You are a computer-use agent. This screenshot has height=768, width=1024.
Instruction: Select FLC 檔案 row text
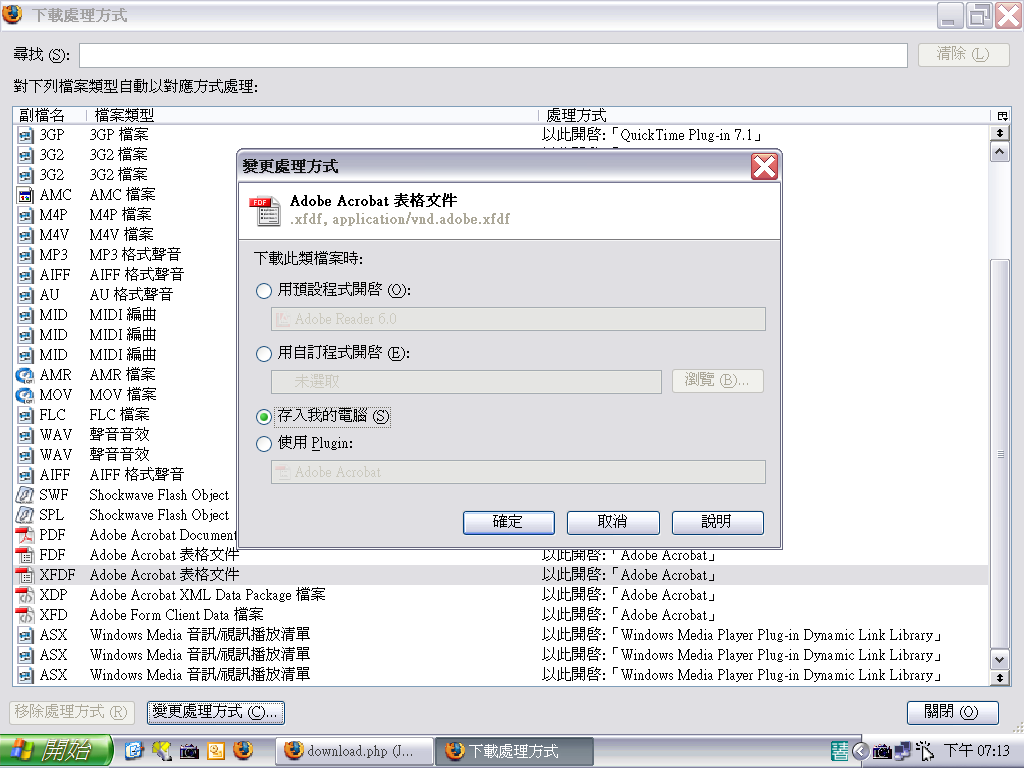point(120,415)
